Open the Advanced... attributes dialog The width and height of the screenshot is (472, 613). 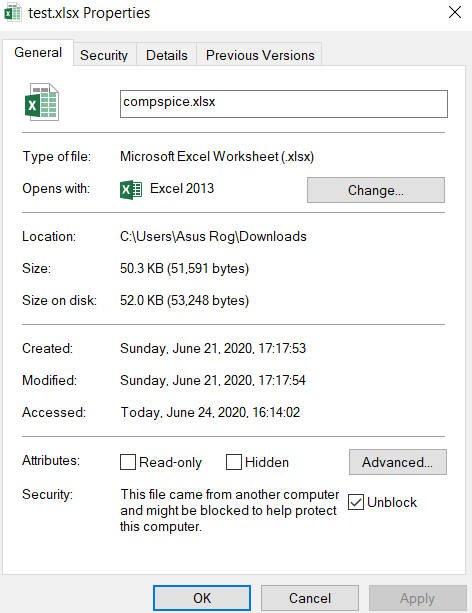(397, 462)
